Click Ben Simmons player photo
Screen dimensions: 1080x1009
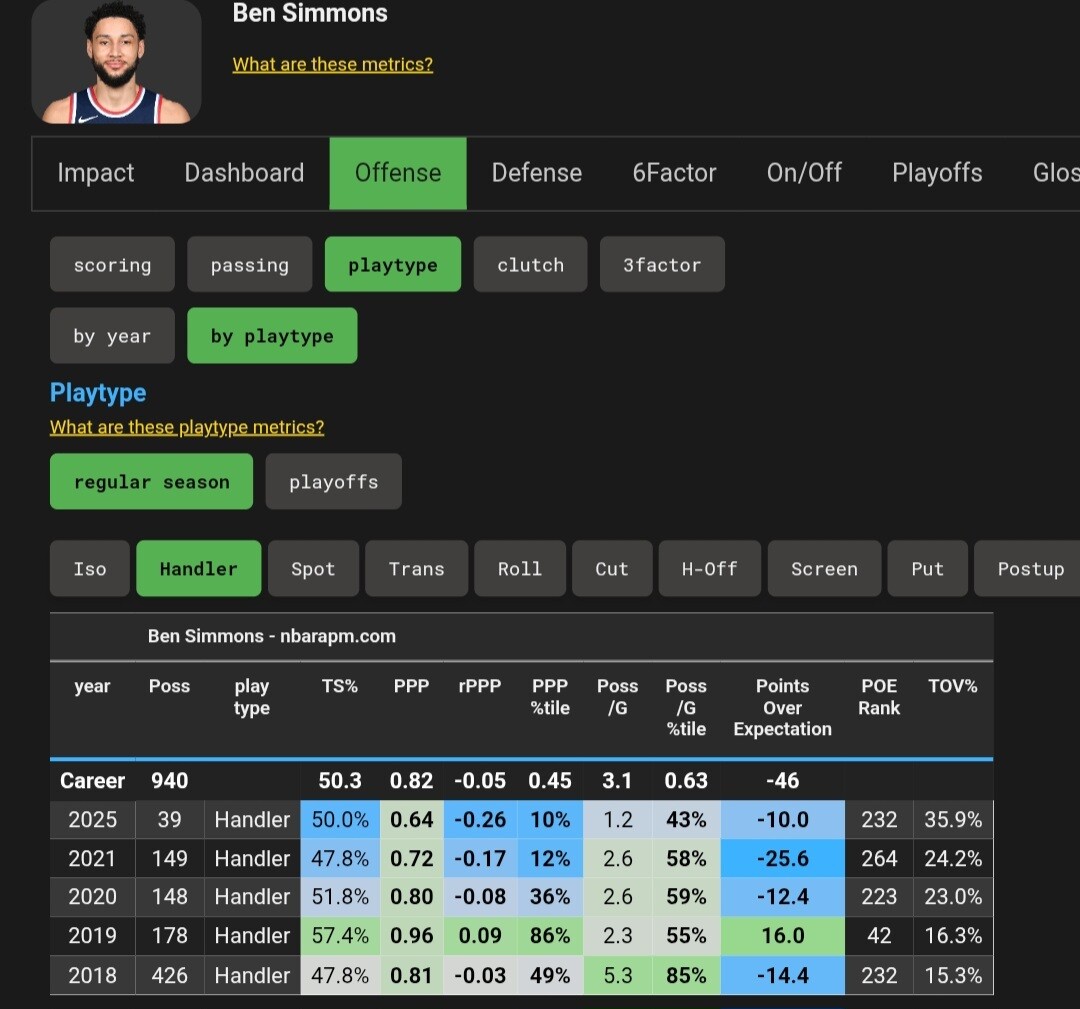[x=116, y=62]
